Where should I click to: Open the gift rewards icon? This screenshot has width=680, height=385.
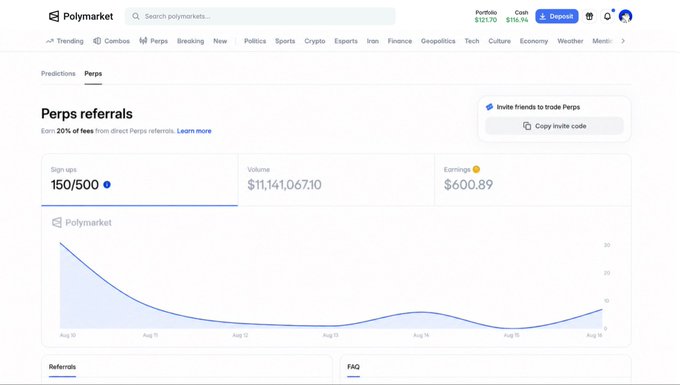(x=589, y=16)
